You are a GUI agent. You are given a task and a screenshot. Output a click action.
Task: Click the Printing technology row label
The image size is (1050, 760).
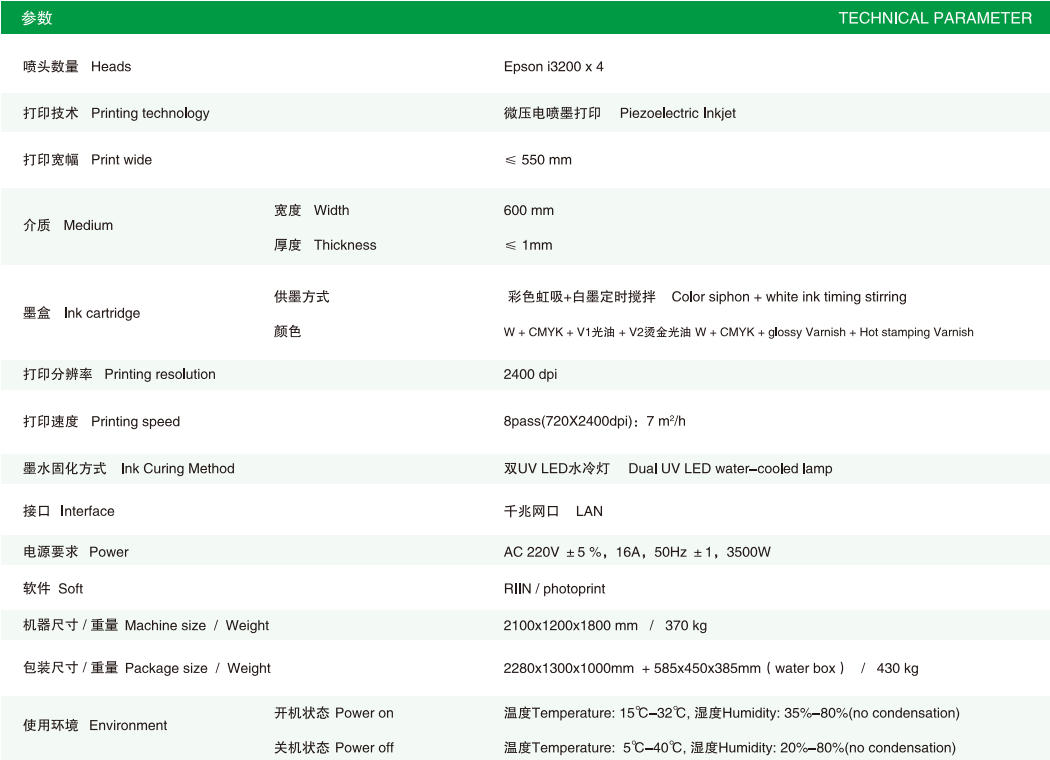click(116, 113)
